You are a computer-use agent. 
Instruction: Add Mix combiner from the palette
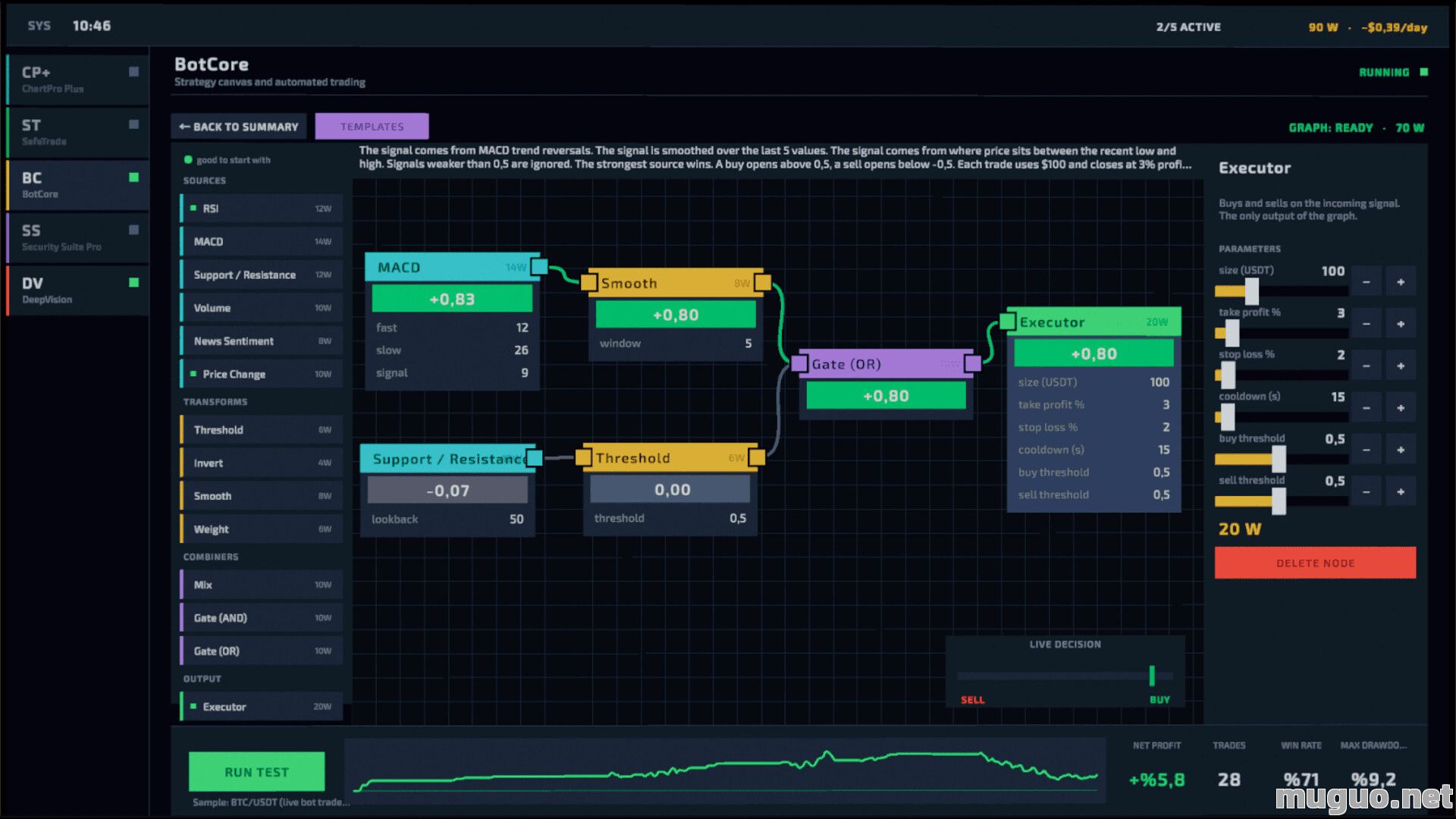pyautogui.click(x=262, y=585)
